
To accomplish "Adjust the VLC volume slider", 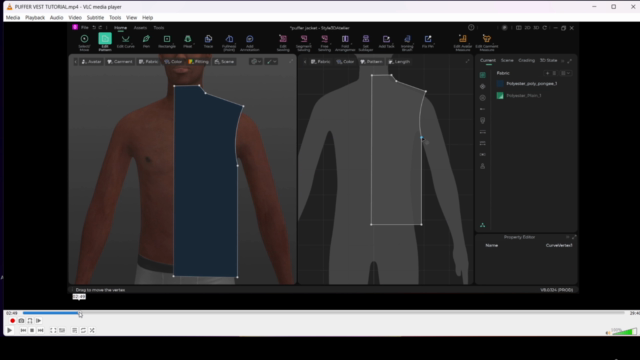I will tap(624, 331).
